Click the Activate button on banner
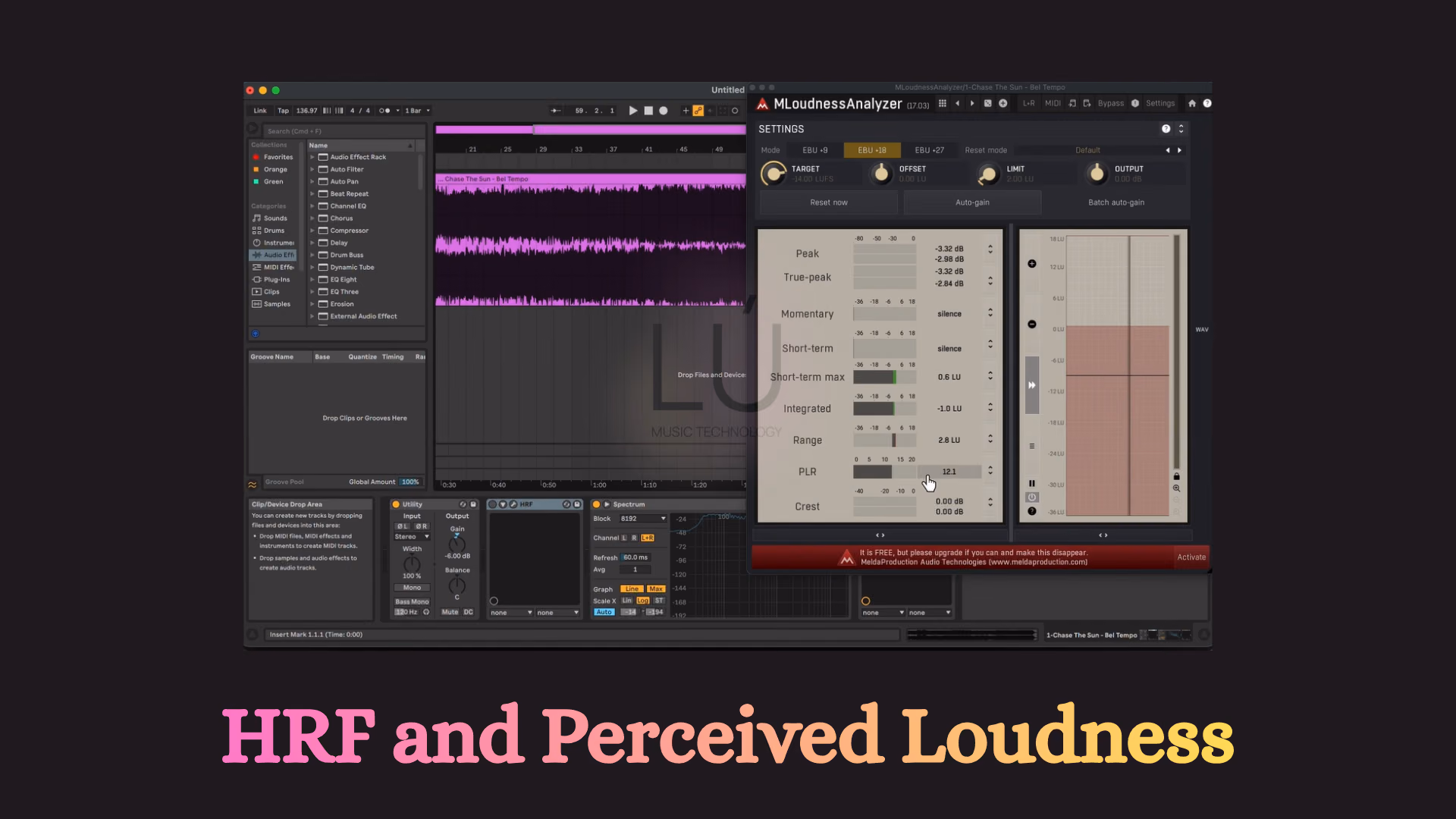This screenshot has width=1456, height=819. pos(1191,557)
